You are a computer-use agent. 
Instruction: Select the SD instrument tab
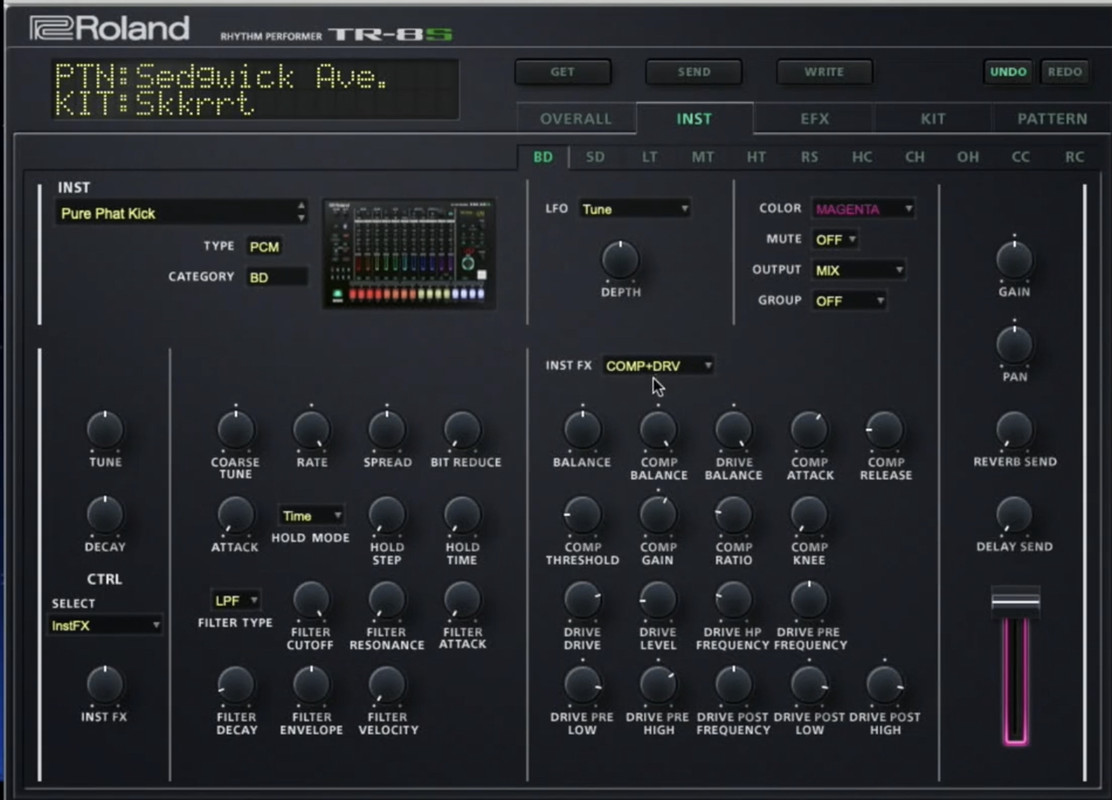coord(595,157)
